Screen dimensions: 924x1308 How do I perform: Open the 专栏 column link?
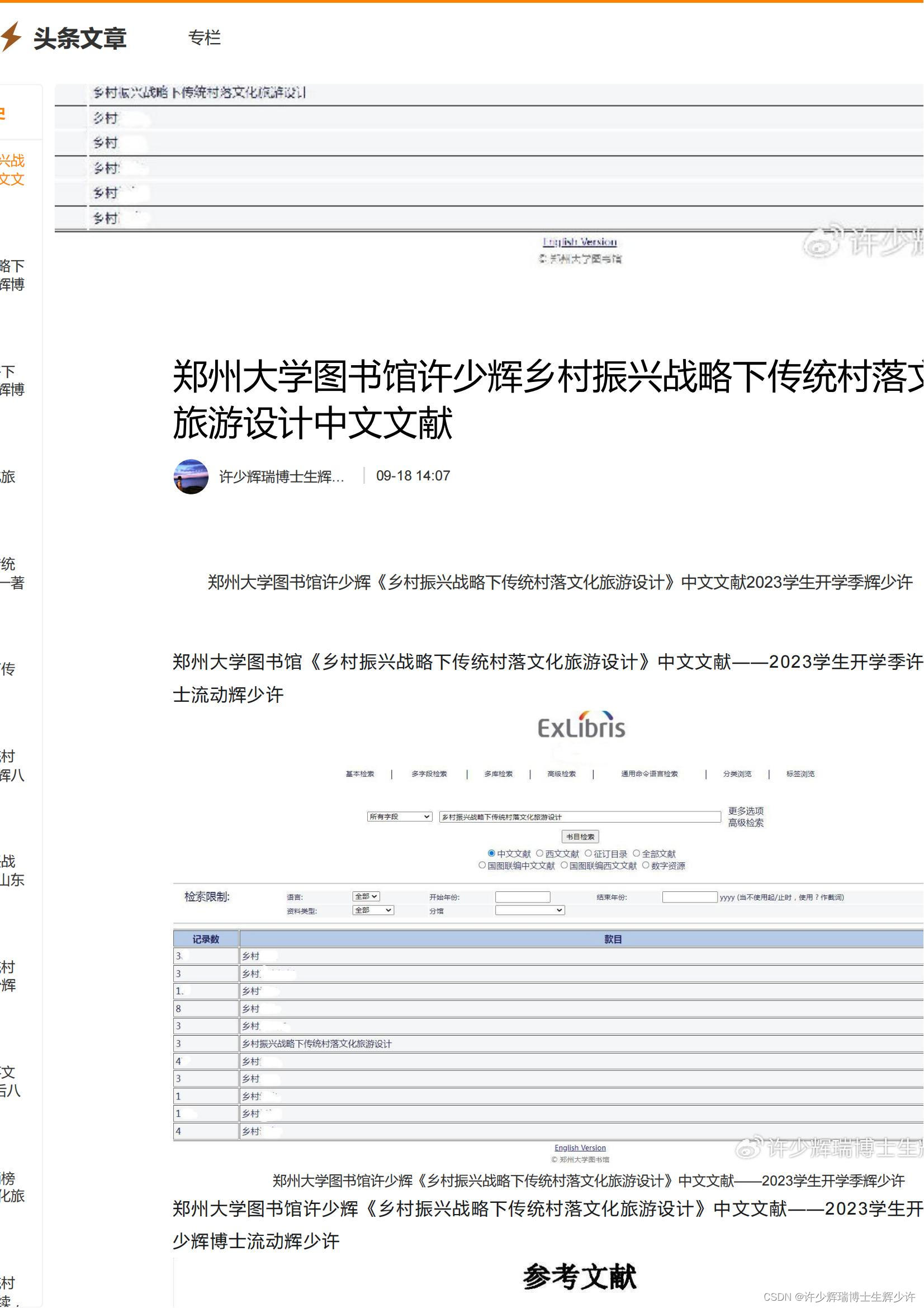pyautogui.click(x=205, y=37)
